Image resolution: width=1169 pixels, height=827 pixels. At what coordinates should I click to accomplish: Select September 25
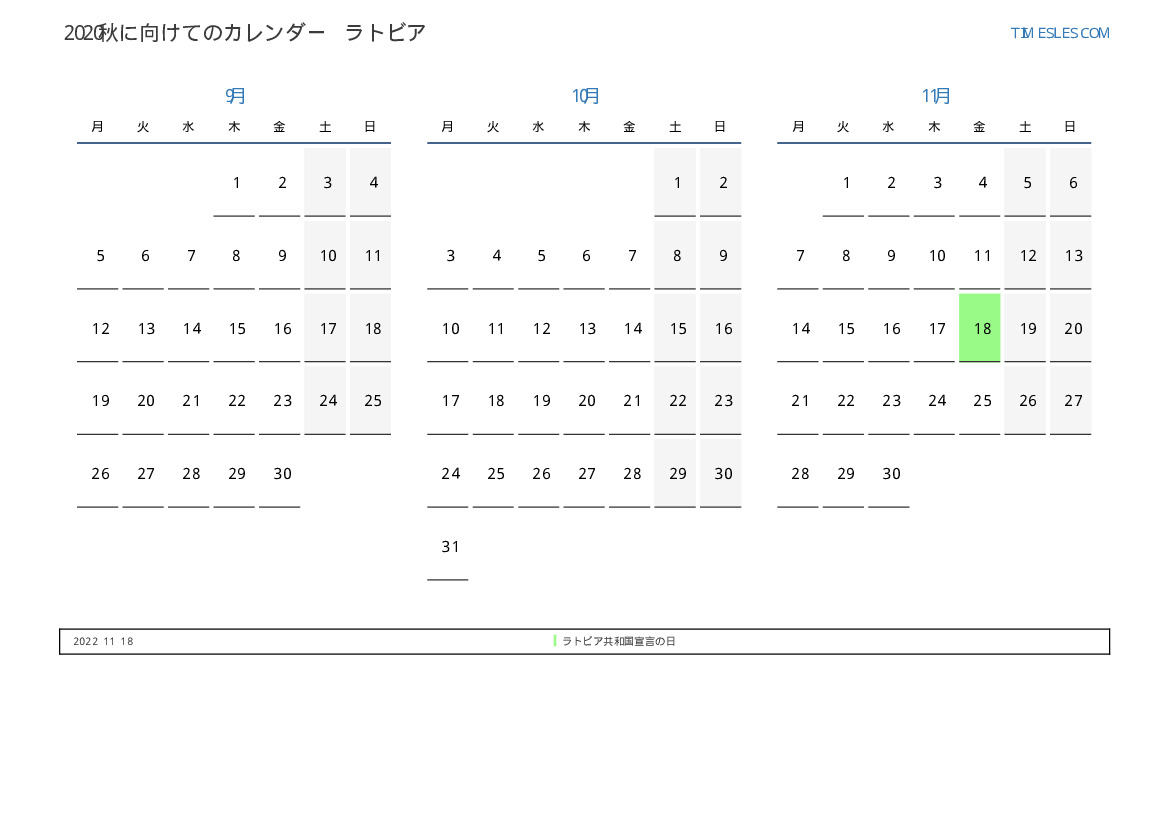tap(371, 400)
